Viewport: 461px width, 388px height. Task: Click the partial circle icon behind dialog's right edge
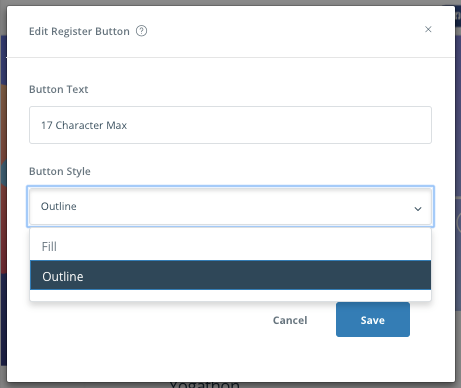(459, 222)
